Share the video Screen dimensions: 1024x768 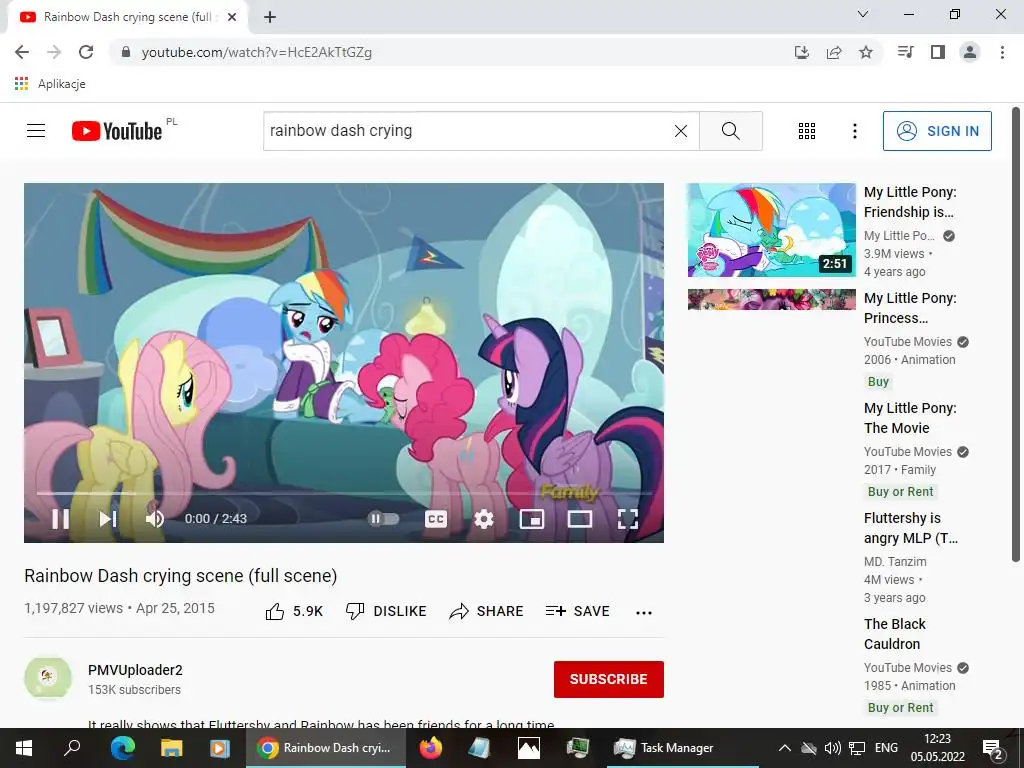[x=487, y=611]
